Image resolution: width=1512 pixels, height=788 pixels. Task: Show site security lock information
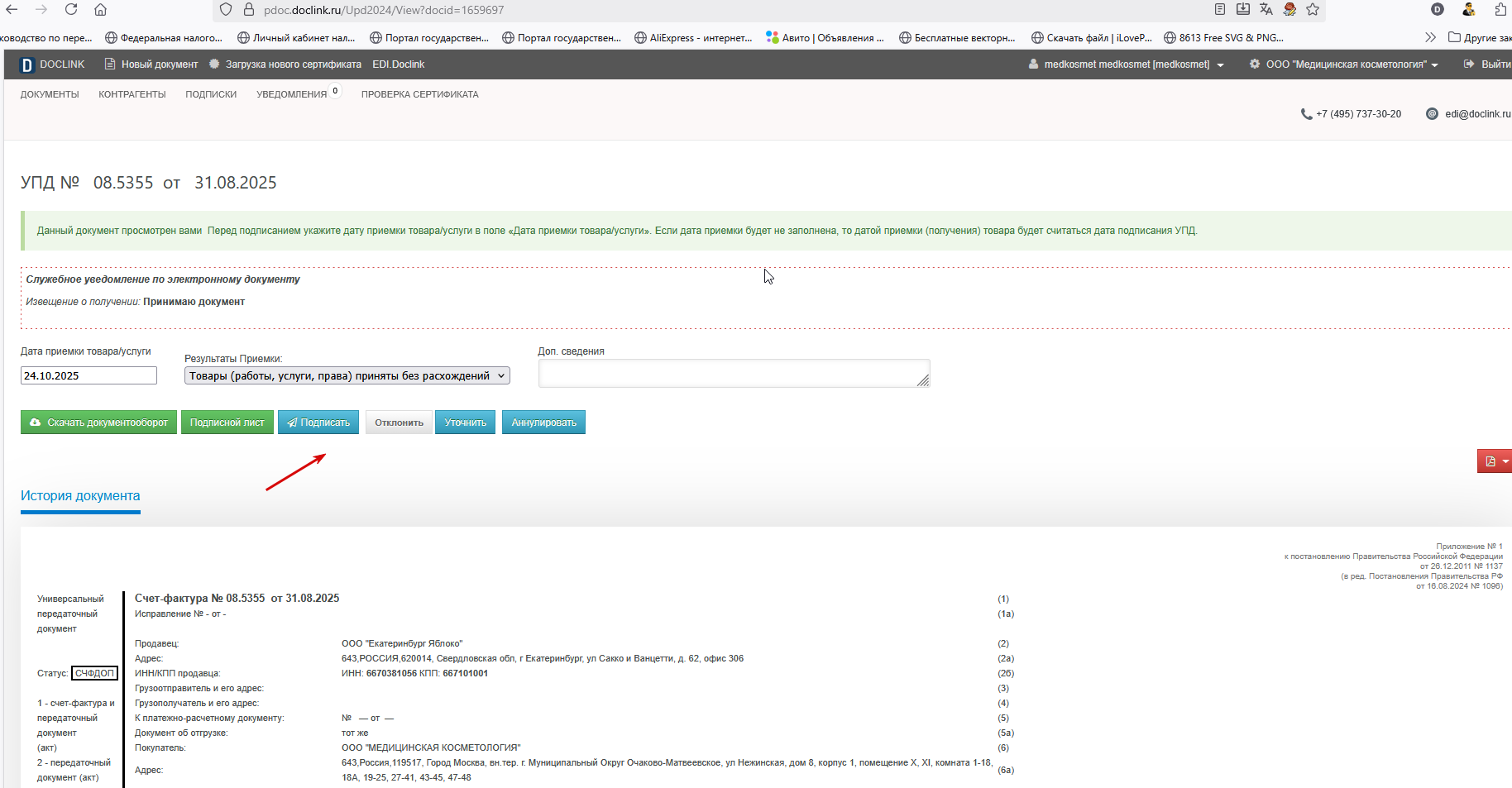tap(248, 10)
